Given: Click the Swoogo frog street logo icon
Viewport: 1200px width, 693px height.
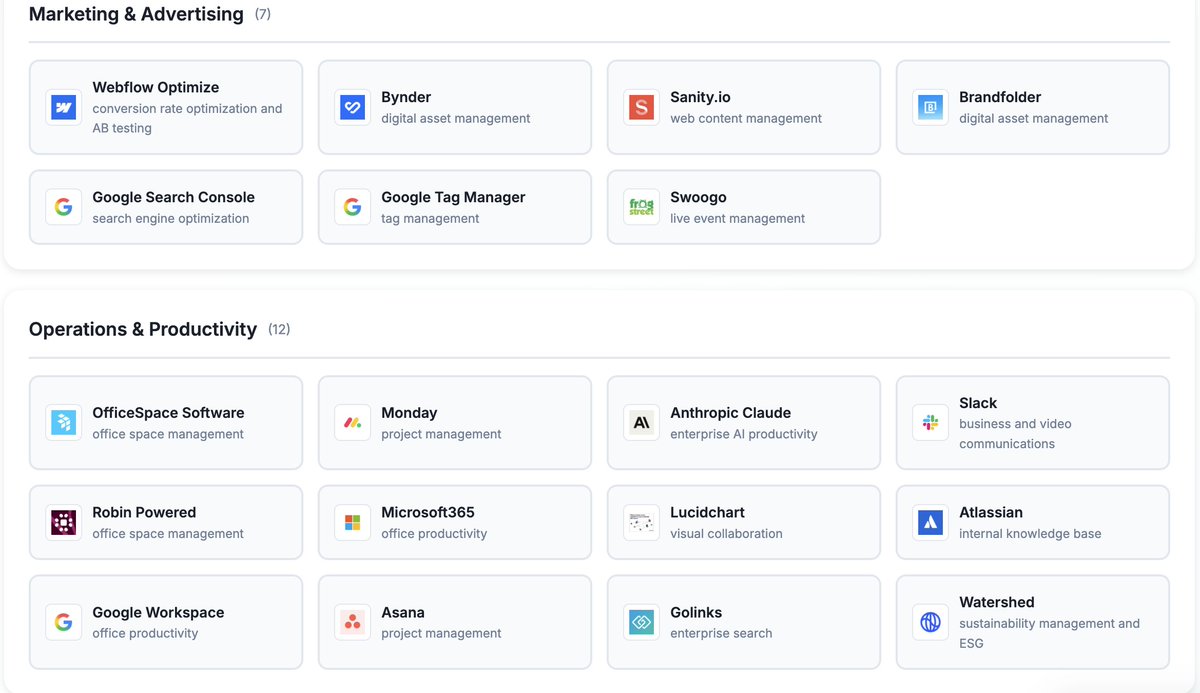Looking at the screenshot, I should click(x=642, y=207).
